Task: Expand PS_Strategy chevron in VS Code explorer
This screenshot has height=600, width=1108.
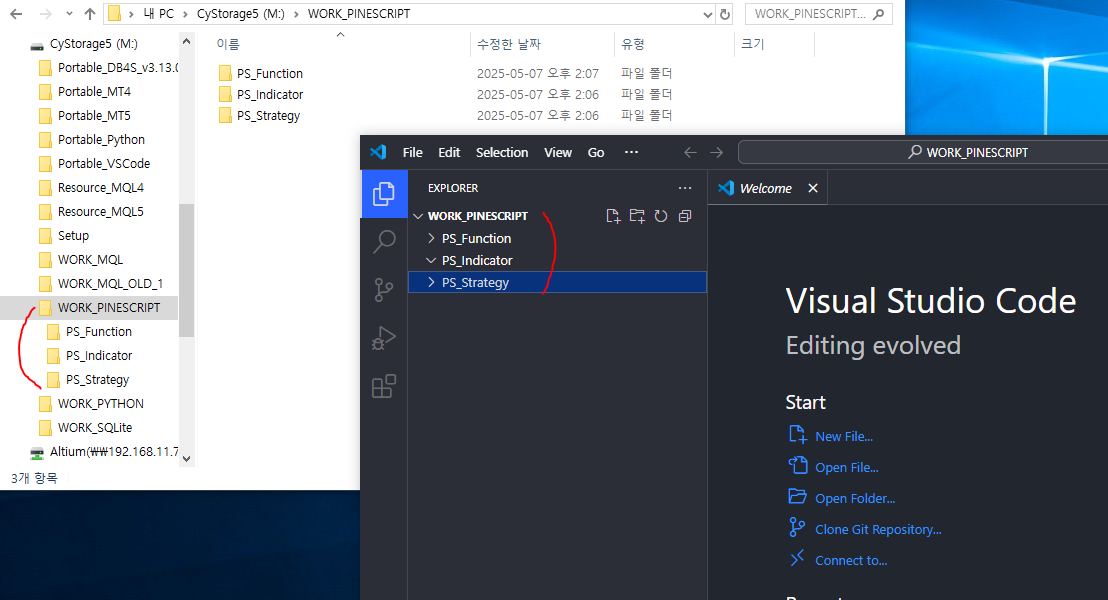Action: 431,282
